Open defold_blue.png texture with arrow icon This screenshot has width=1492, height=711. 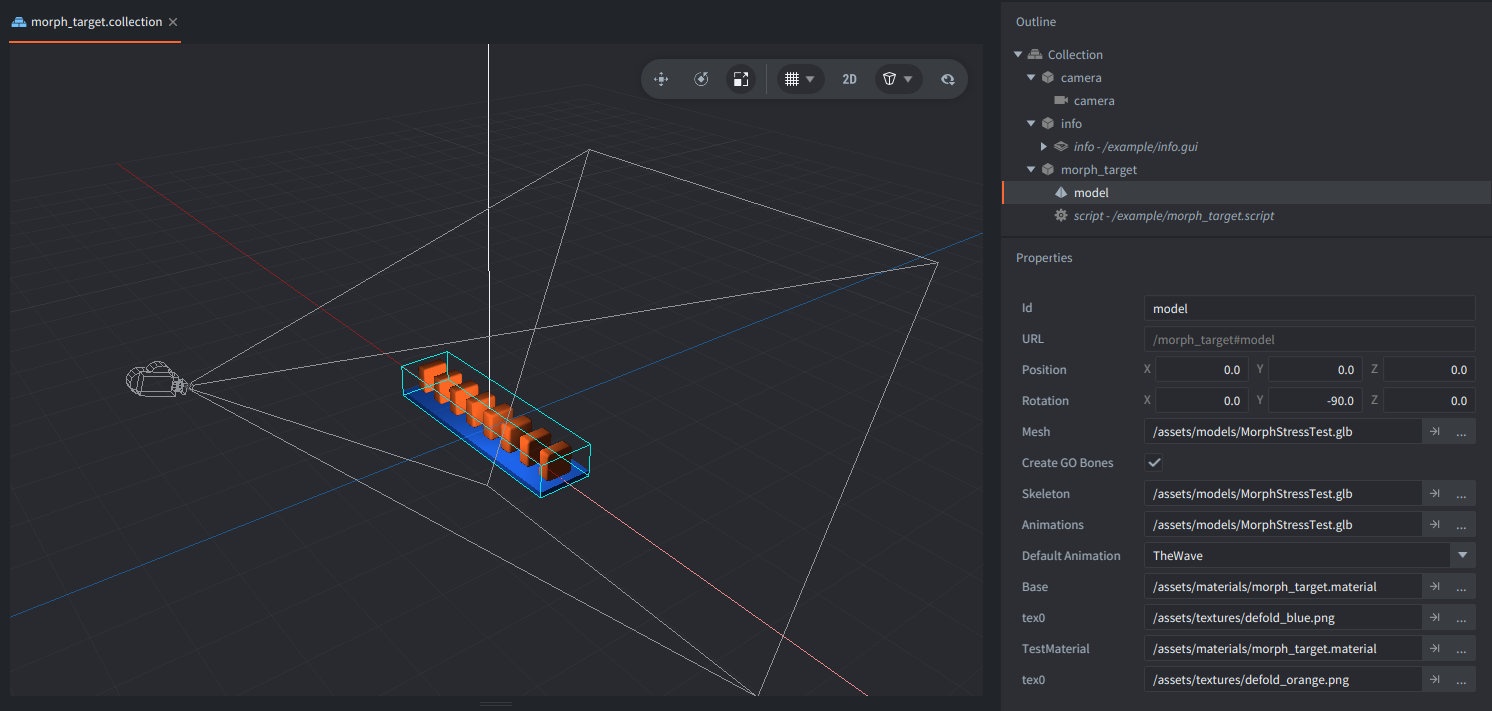click(1435, 618)
